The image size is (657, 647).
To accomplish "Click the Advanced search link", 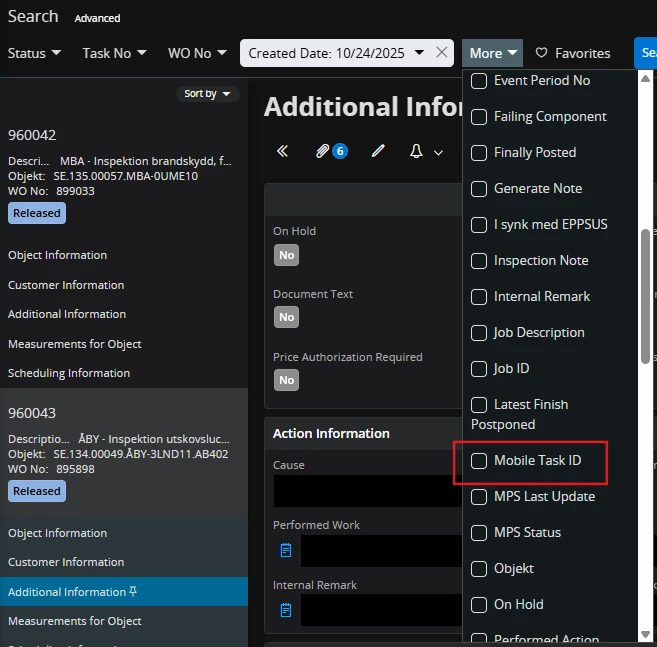I will coord(97,18).
